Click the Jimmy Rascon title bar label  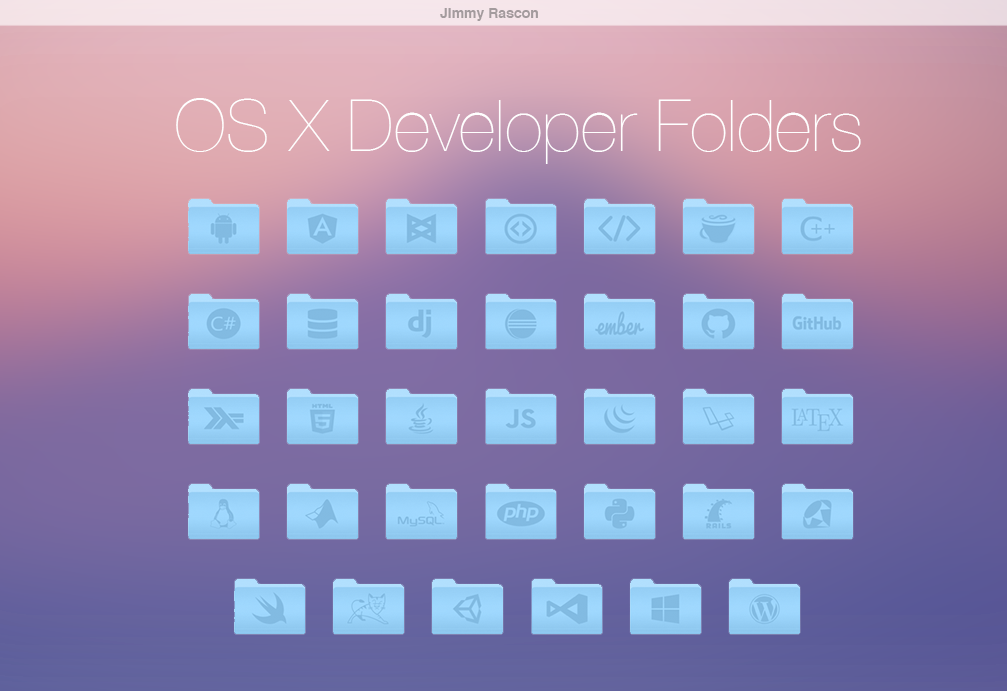(488, 13)
